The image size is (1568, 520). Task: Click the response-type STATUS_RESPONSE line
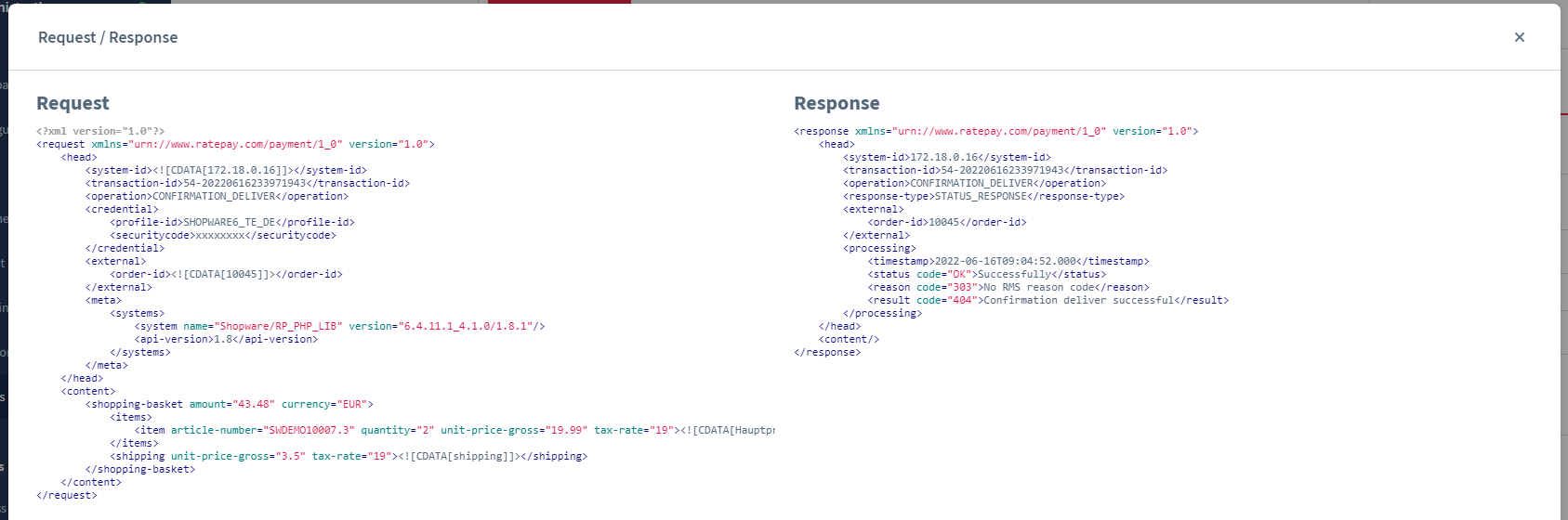983,196
